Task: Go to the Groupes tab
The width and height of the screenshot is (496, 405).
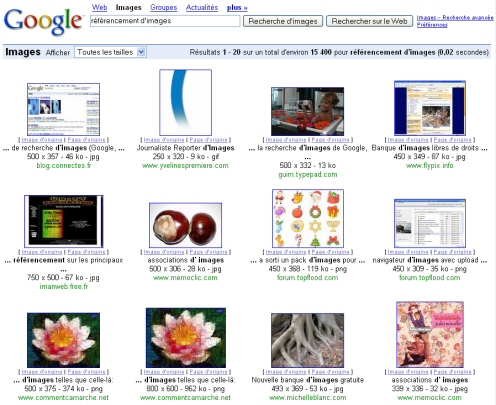Action: (163, 7)
